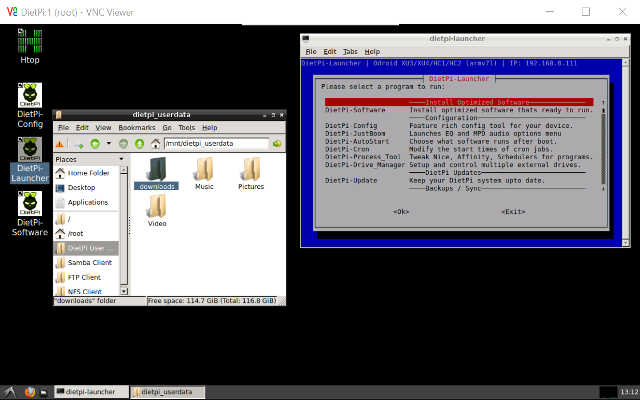This screenshot has height=400, width=640.
Task: Click the new tab arrow icon in file manager toolbar
Action: [78, 144]
